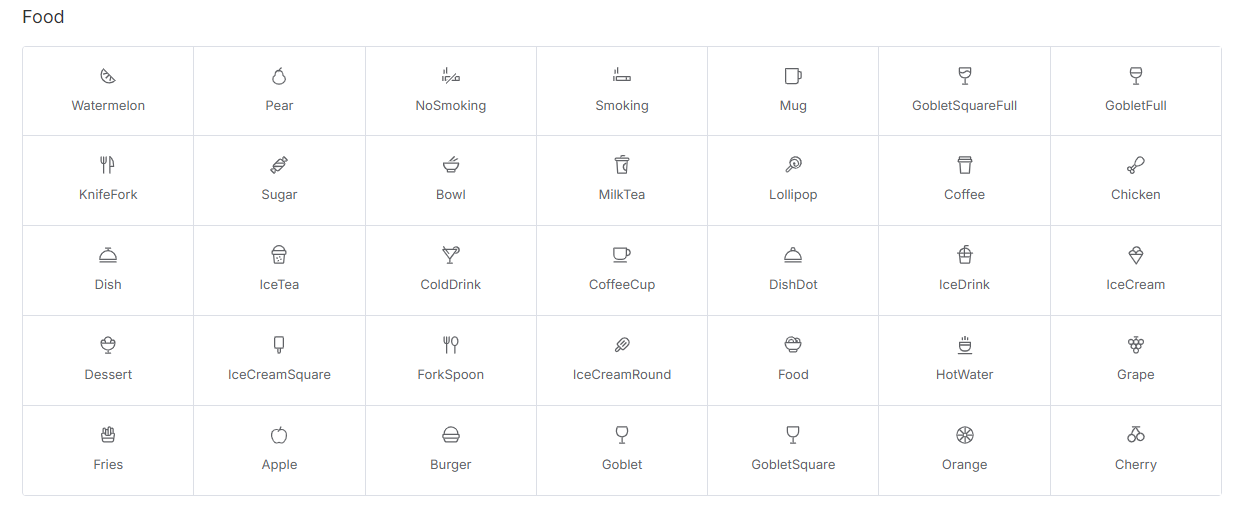Screen dimensions: 1256x509
Task: Choose the ForkSpoon icon
Action: (451, 345)
